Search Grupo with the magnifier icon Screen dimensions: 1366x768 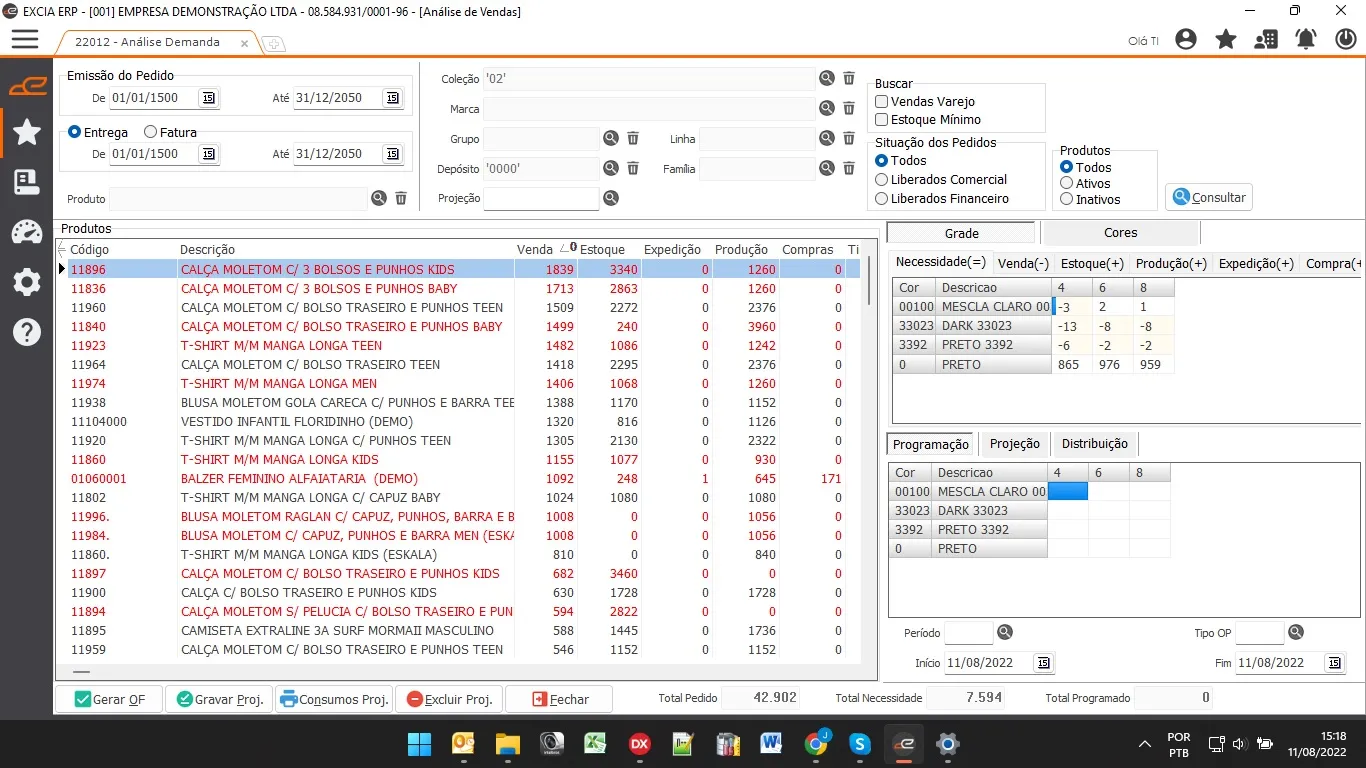click(611, 138)
